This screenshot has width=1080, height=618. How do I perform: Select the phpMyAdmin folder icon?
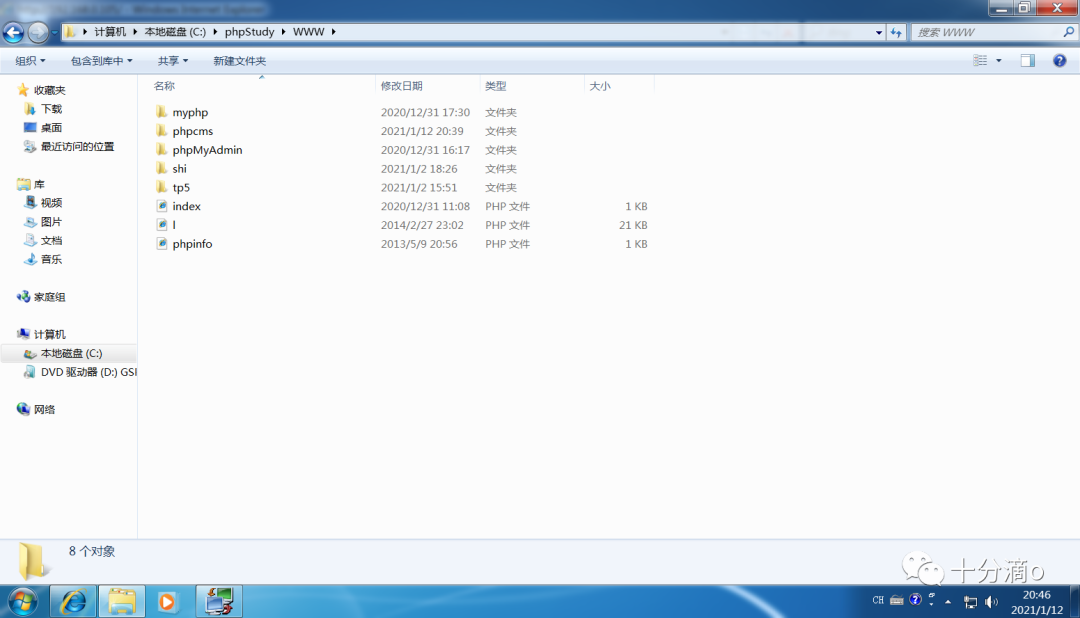(x=162, y=150)
